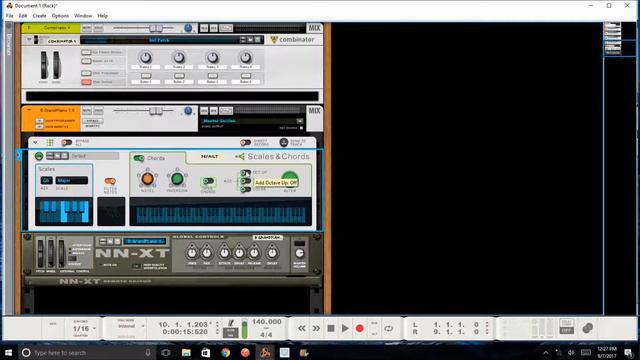The image size is (640, 360).
Task: Toggle the Bypass All switch in Players
Action: coord(67,142)
